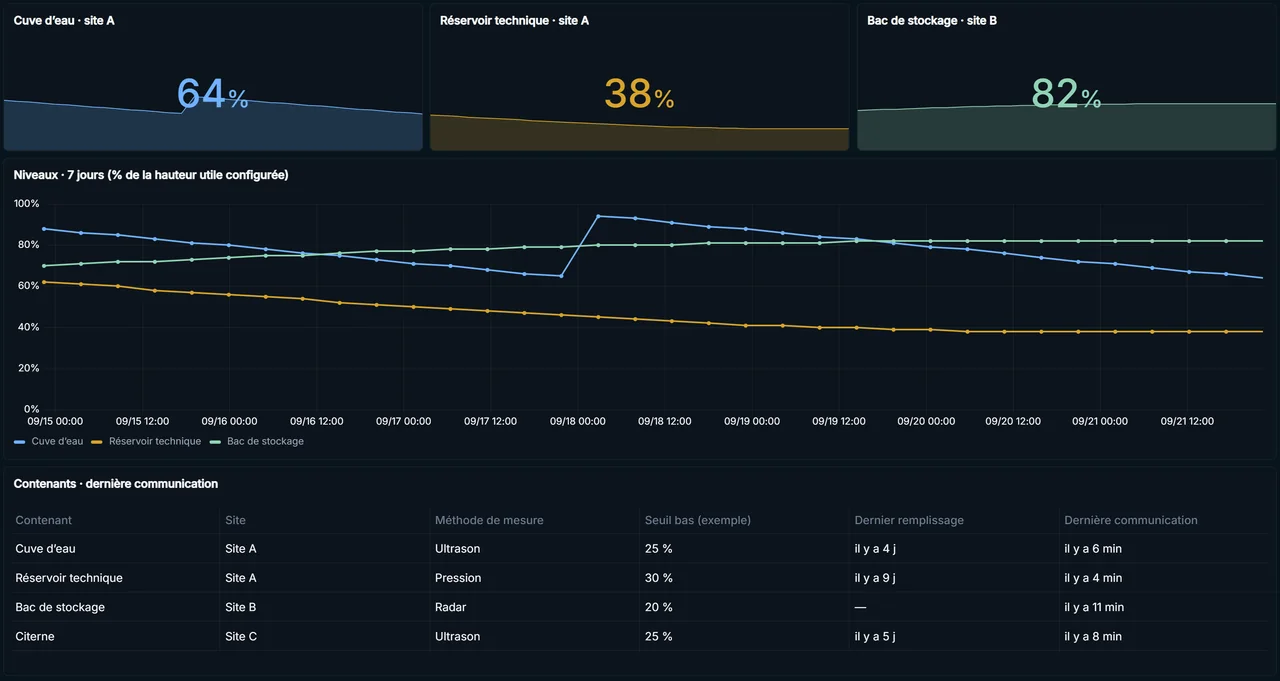Open the "Cuve d'eau · site A" panel title
Viewport: 1280px width, 681px height.
(64, 20)
